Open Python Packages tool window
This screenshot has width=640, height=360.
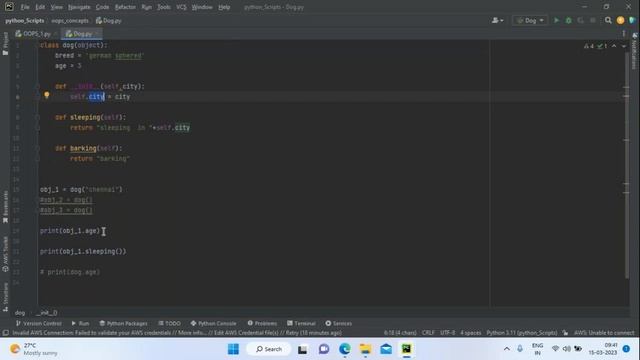pos(123,323)
